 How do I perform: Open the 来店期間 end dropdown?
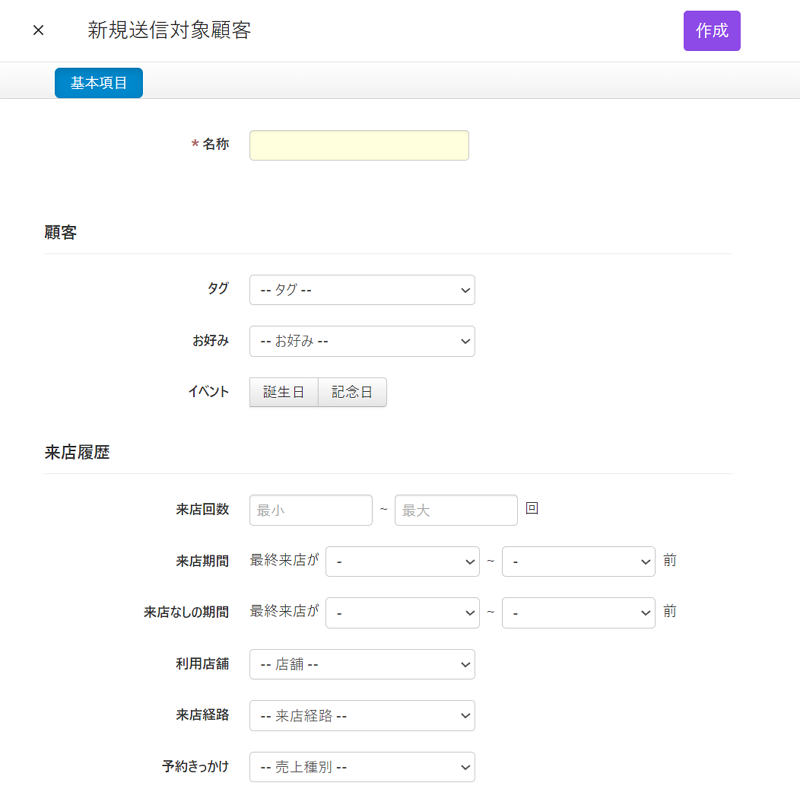[578, 561]
